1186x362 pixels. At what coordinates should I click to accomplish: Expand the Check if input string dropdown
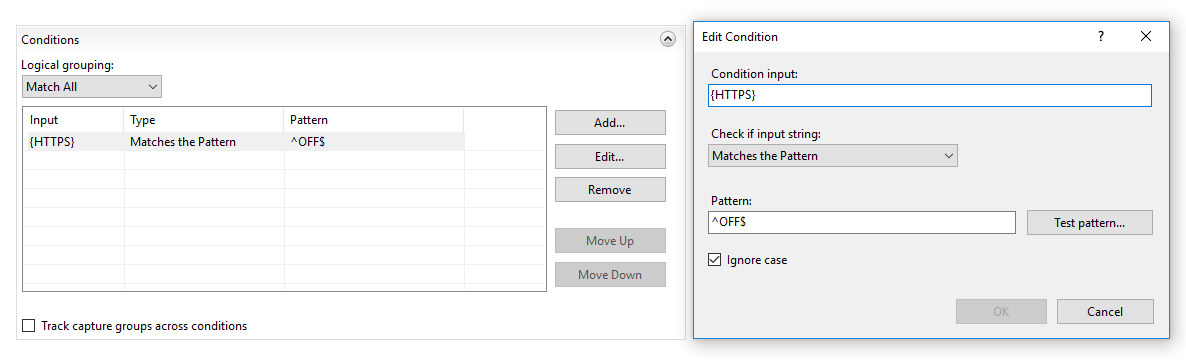pos(834,156)
